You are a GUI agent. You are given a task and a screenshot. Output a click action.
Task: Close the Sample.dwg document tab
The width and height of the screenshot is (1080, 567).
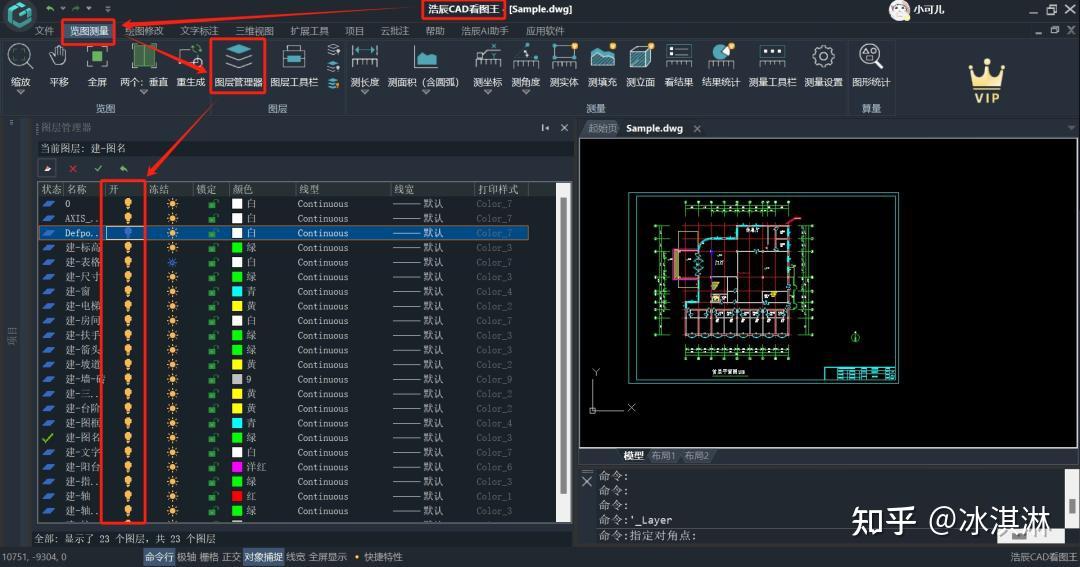[x=697, y=129]
